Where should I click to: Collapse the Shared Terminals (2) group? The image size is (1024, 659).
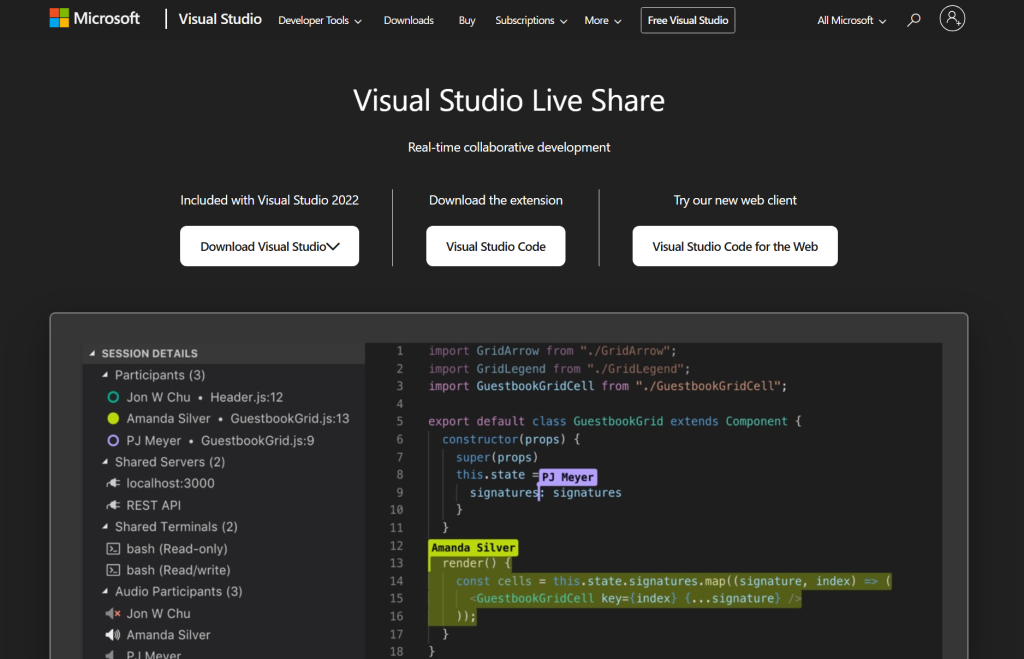pyautogui.click(x=105, y=526)
